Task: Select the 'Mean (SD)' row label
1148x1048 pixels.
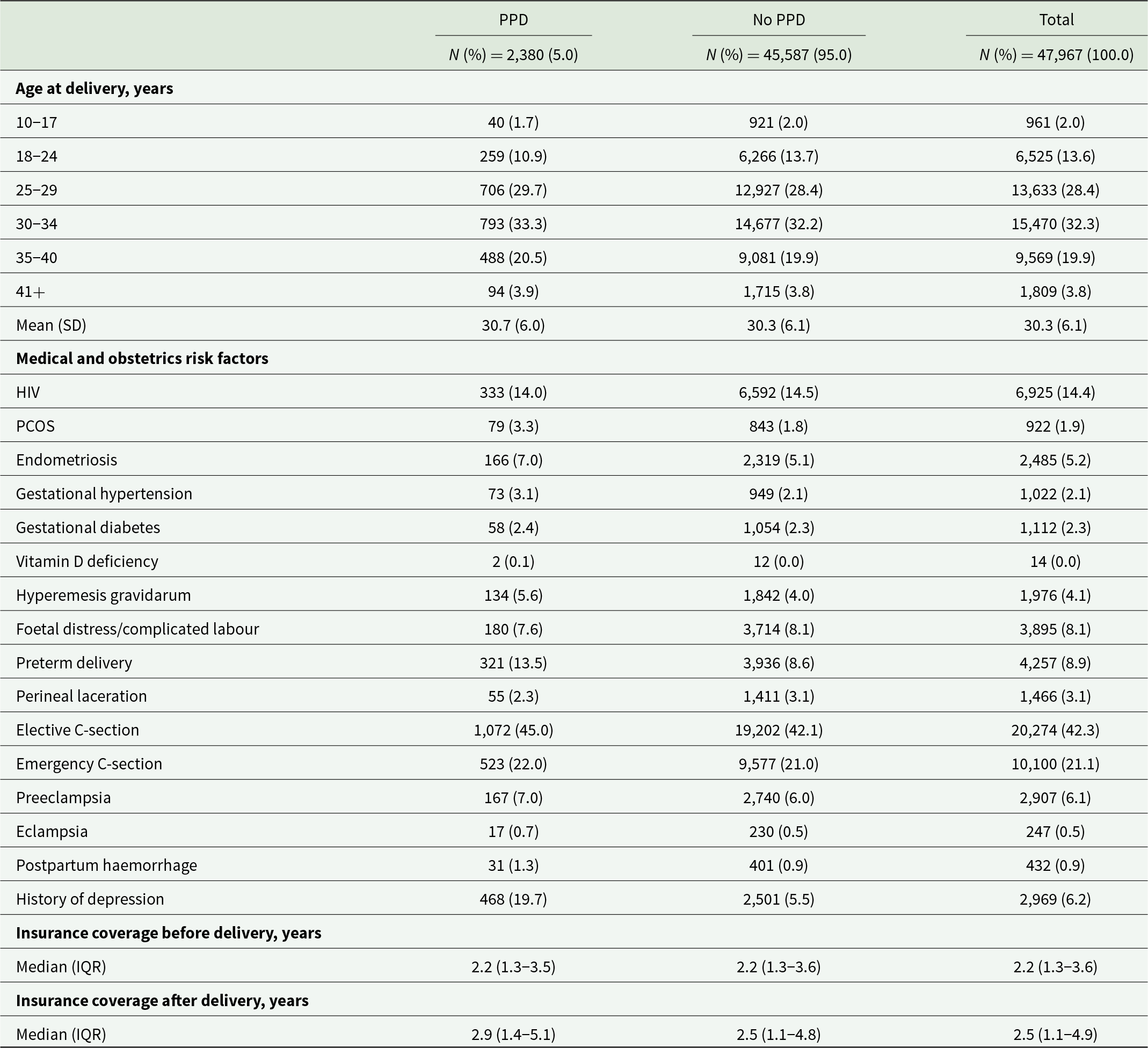Action: [51, 325]
